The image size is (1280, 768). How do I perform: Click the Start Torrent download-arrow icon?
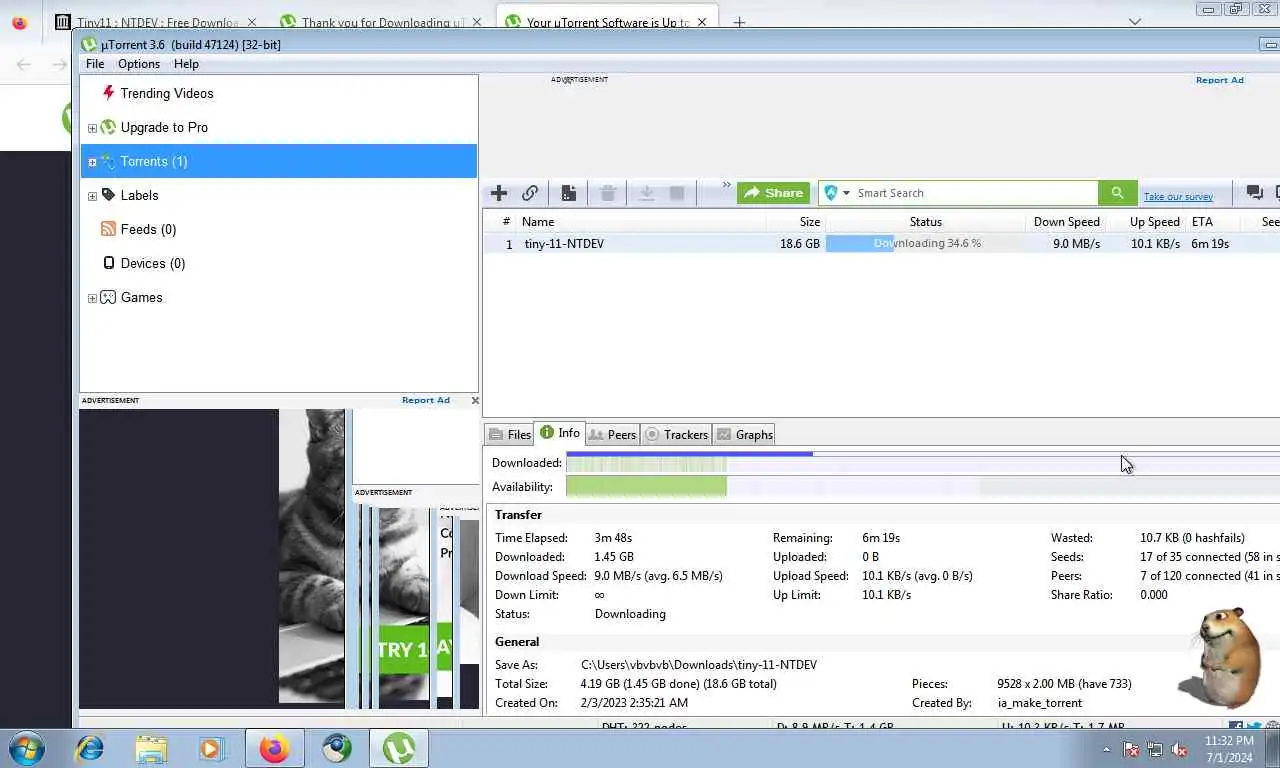(x=646, y=193)
